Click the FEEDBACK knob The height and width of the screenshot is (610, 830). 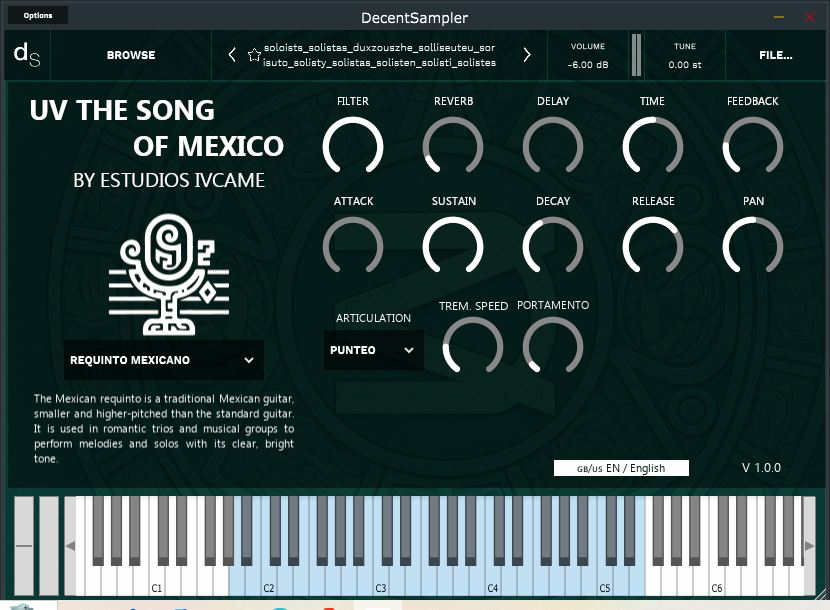(x=753, y=147)
